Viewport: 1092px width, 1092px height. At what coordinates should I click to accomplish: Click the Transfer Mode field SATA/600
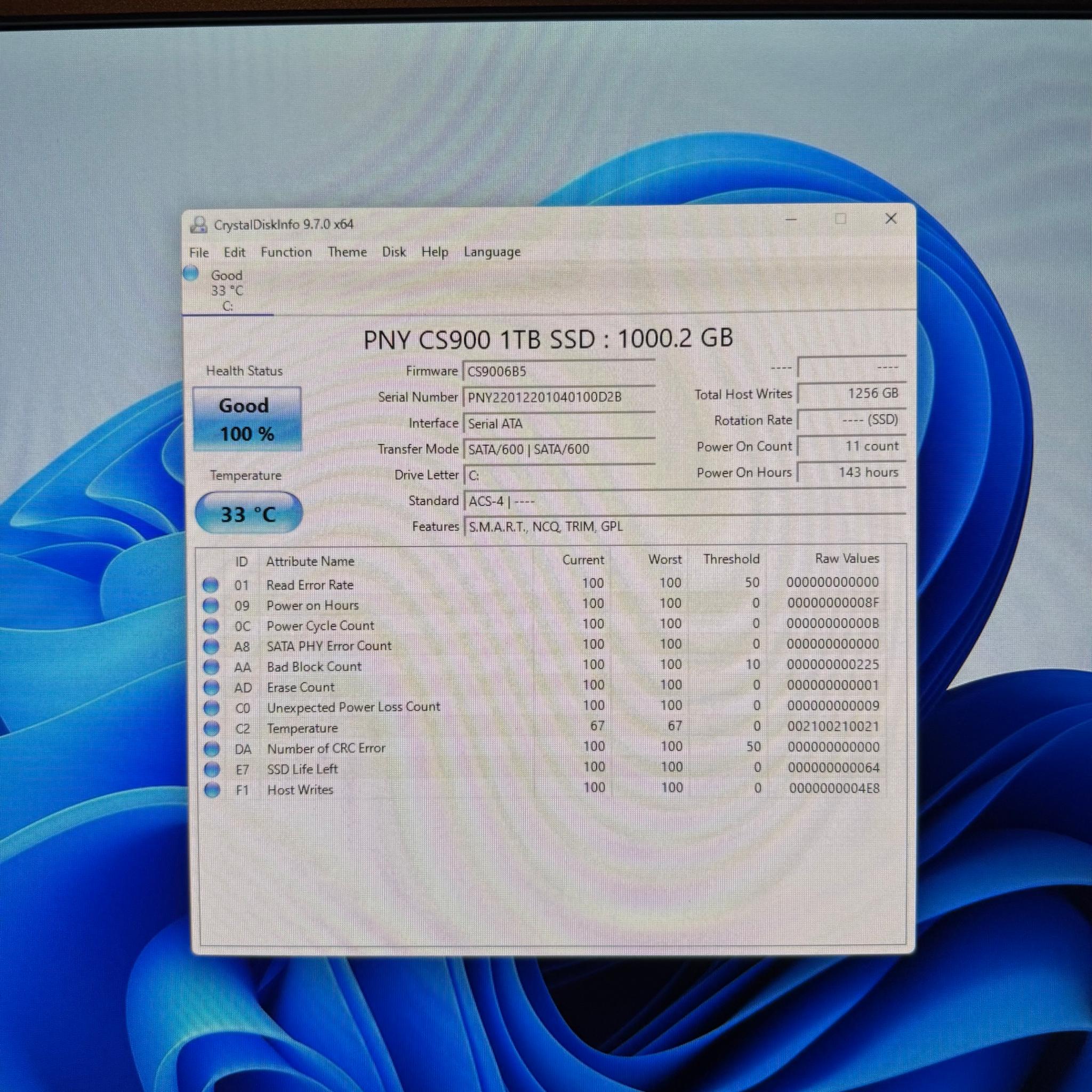click(559, 449)
